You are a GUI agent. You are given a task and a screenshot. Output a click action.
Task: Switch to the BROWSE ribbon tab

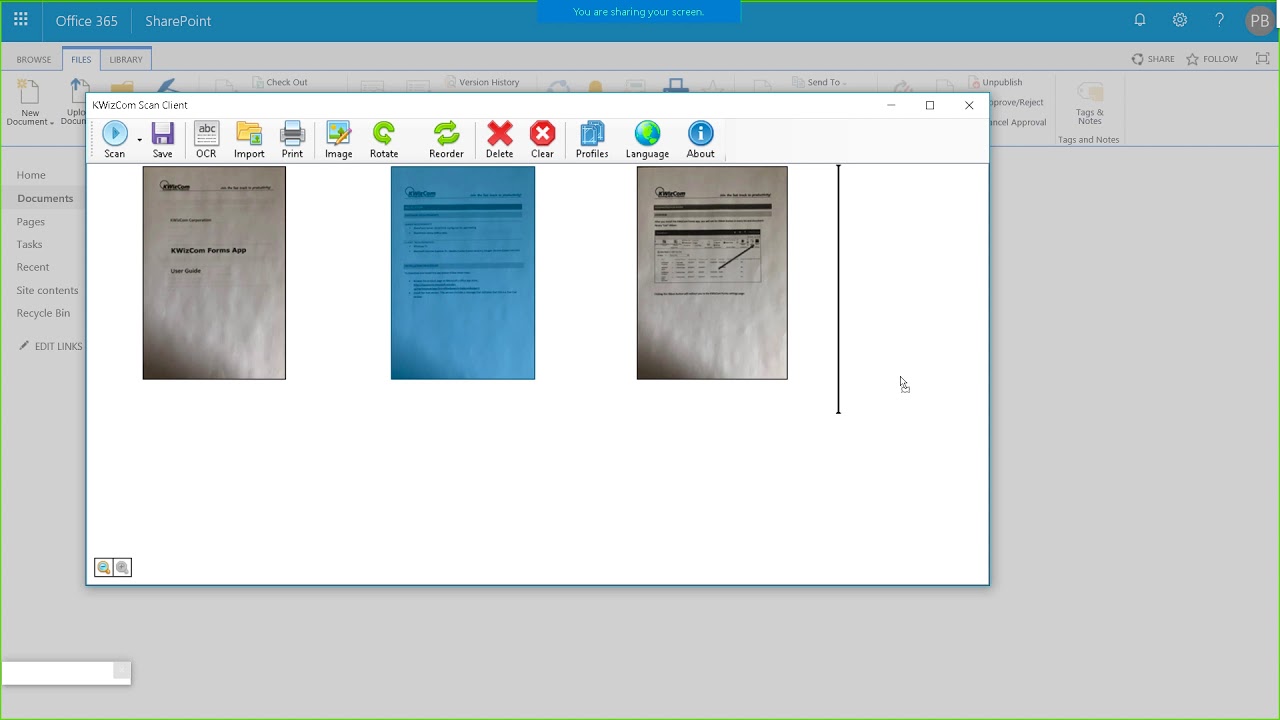click(x=33, y=59)
